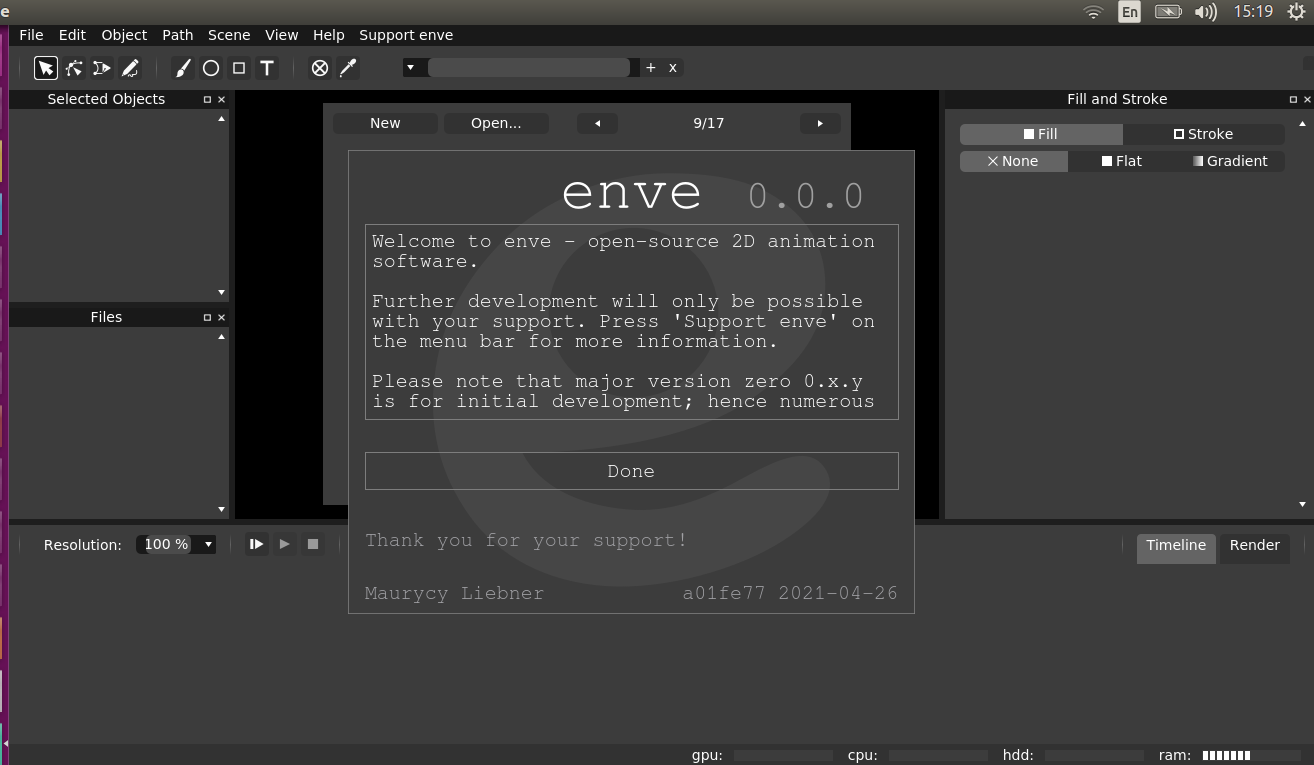Go to next welcome page arrow

click(820, 123)
